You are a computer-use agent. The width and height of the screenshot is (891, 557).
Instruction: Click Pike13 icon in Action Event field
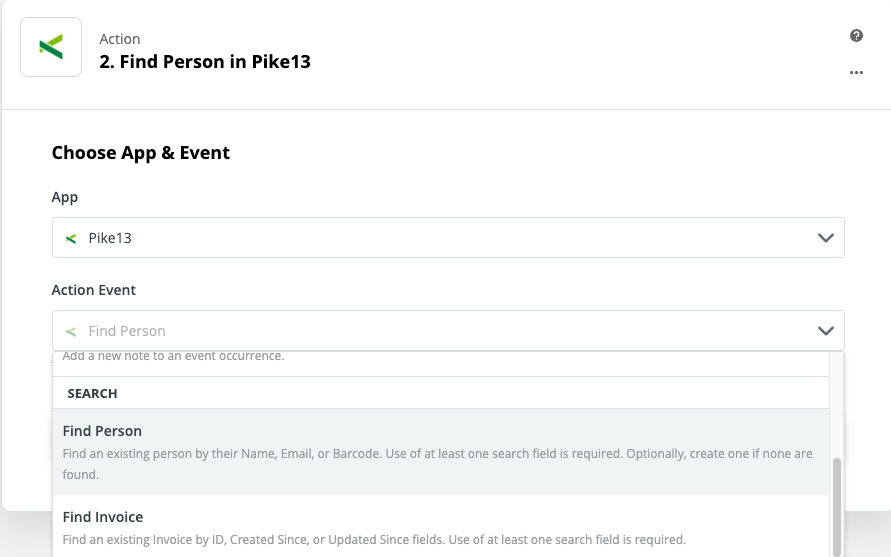(x=71, y=331)
